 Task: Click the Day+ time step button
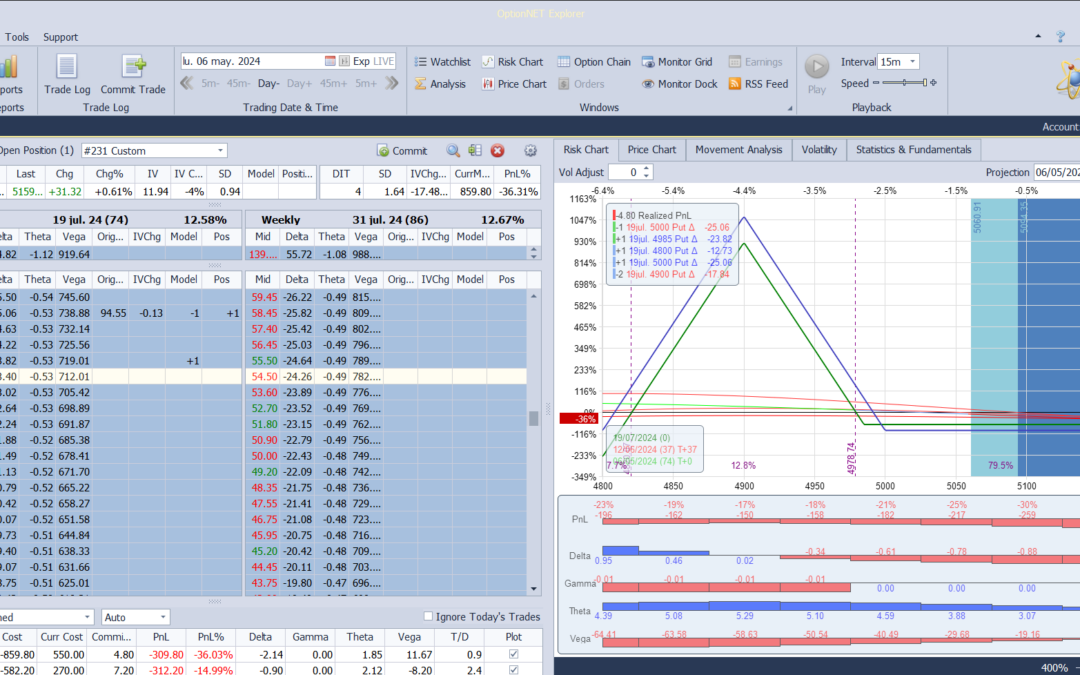pos(299,84)
